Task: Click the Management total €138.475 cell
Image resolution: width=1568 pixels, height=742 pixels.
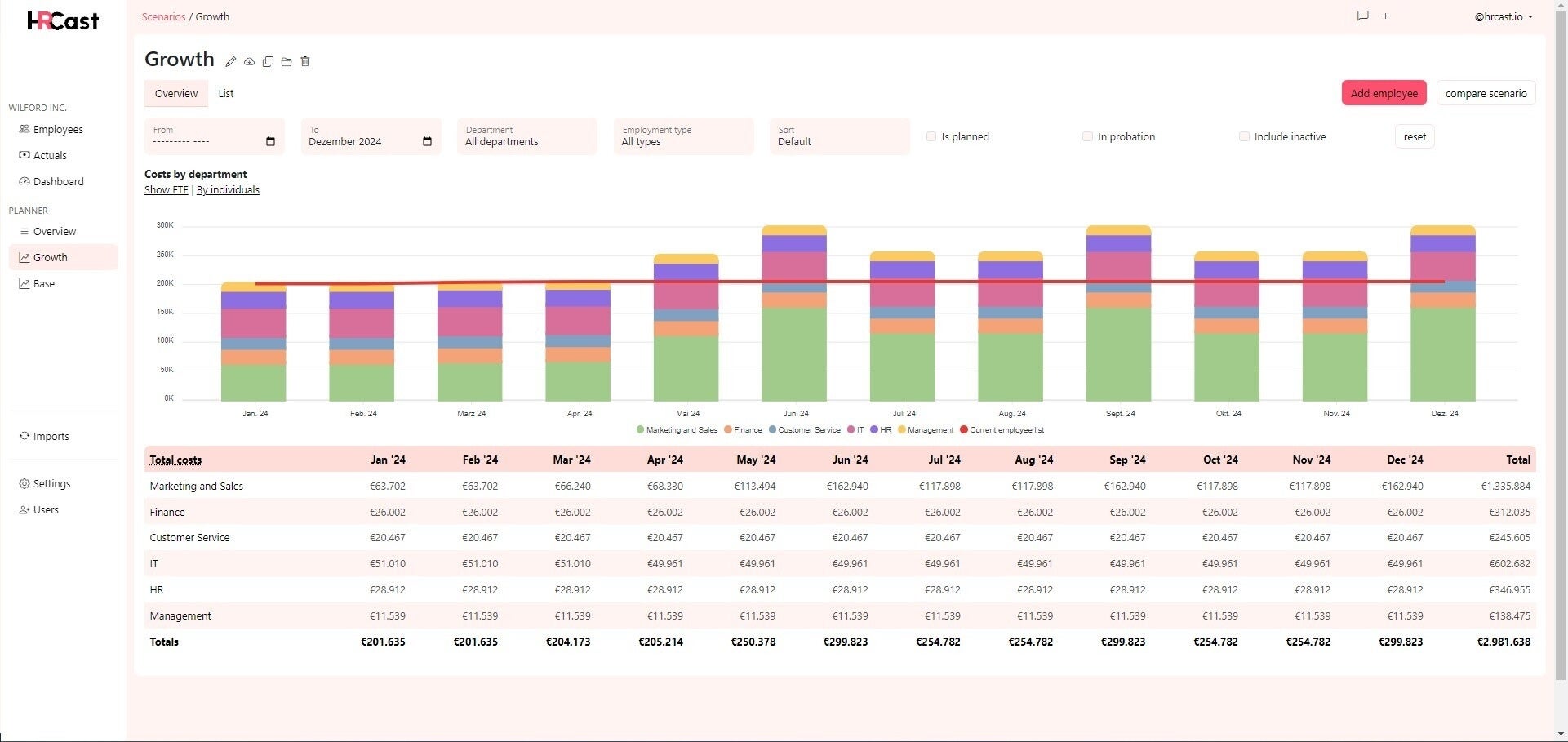Action: 1509,616
